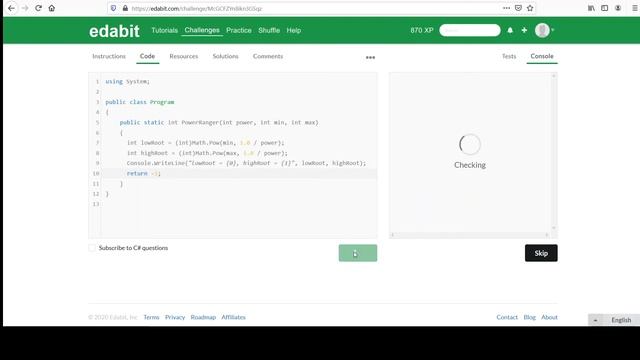
Task: Open the Tutorials menu item
Action: (x=164, y=30)
